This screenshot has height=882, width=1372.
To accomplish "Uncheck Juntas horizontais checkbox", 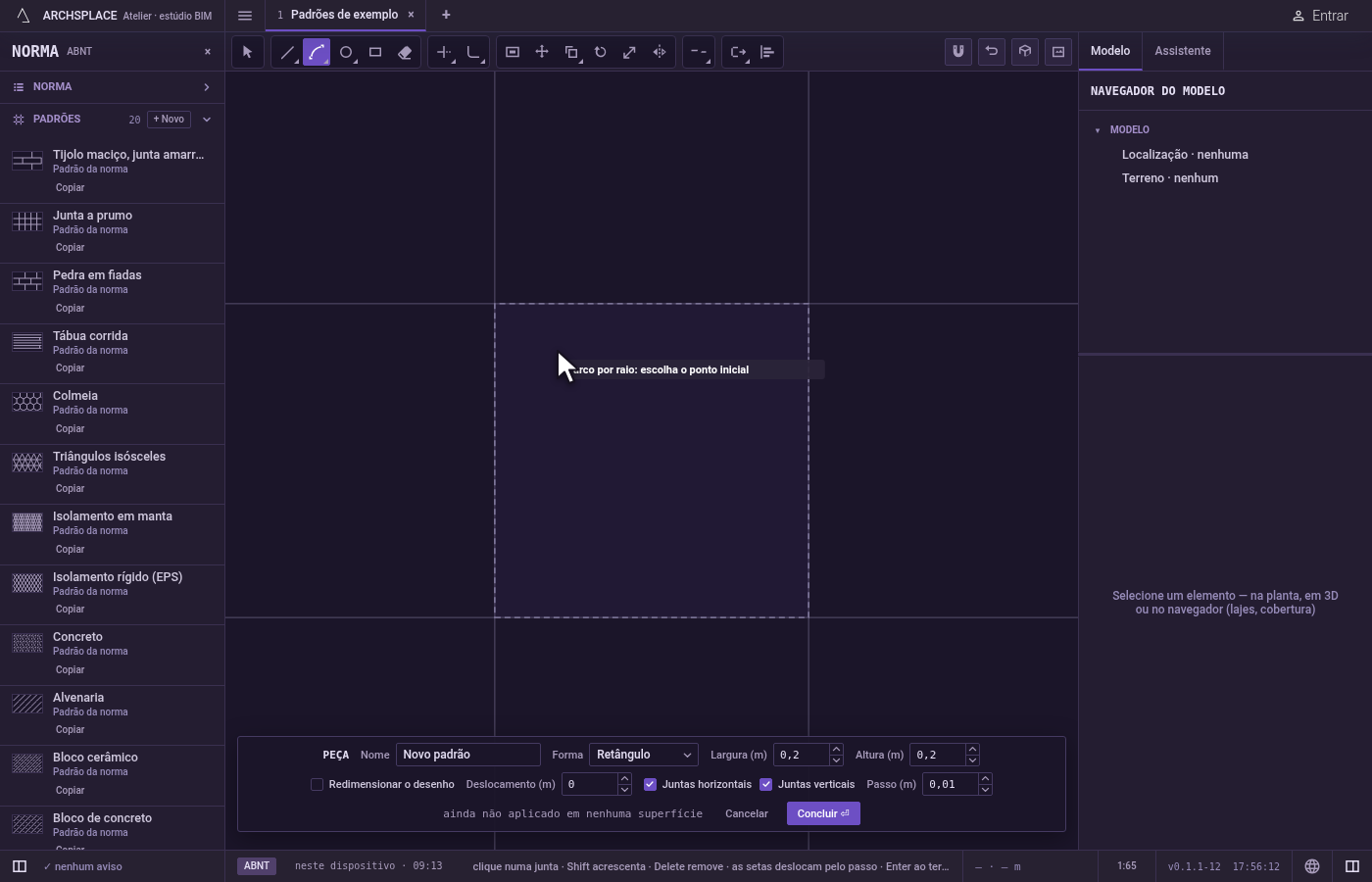I will [650, 784].
